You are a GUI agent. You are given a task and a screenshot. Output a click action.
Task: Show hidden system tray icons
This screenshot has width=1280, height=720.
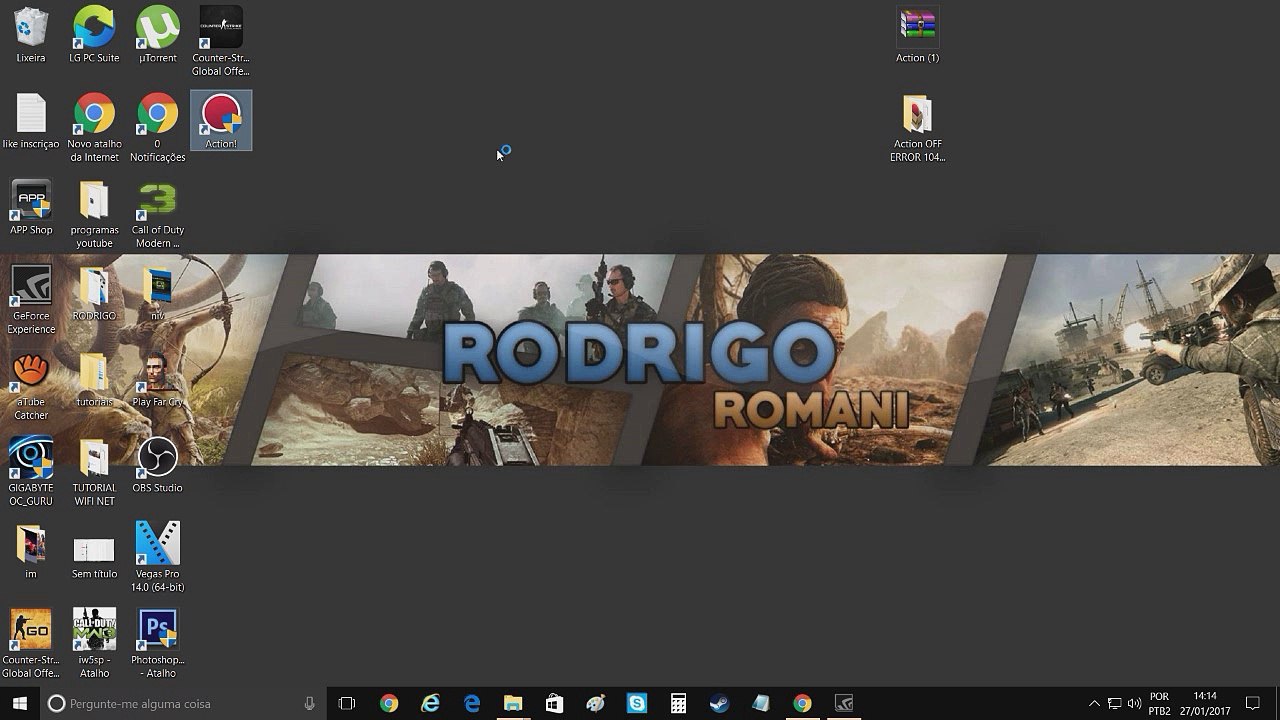[x=1093, y=703]
